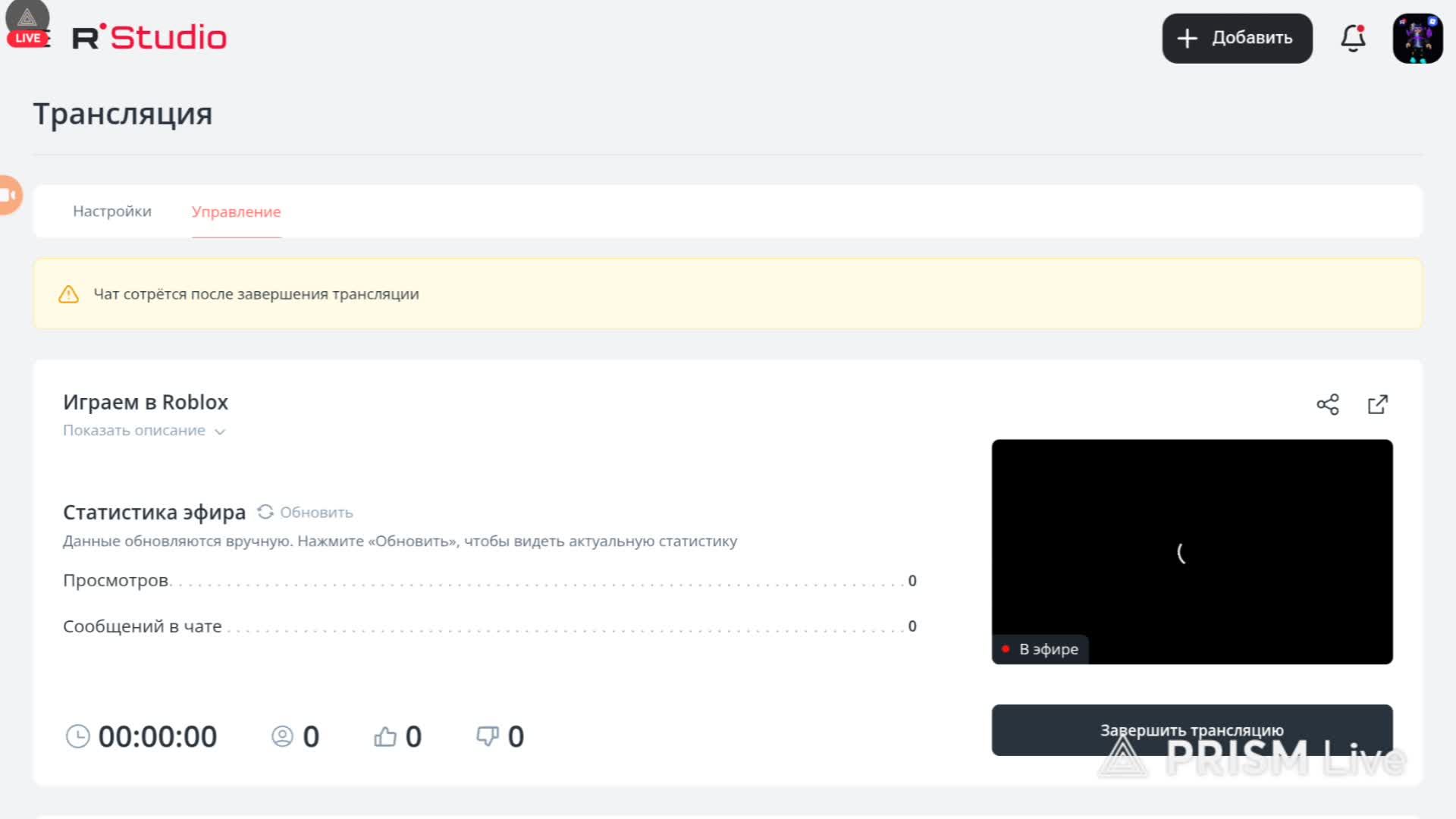Click the viewers count icon
Screen dimensions: 1456x819
click(x=282, y=736)
